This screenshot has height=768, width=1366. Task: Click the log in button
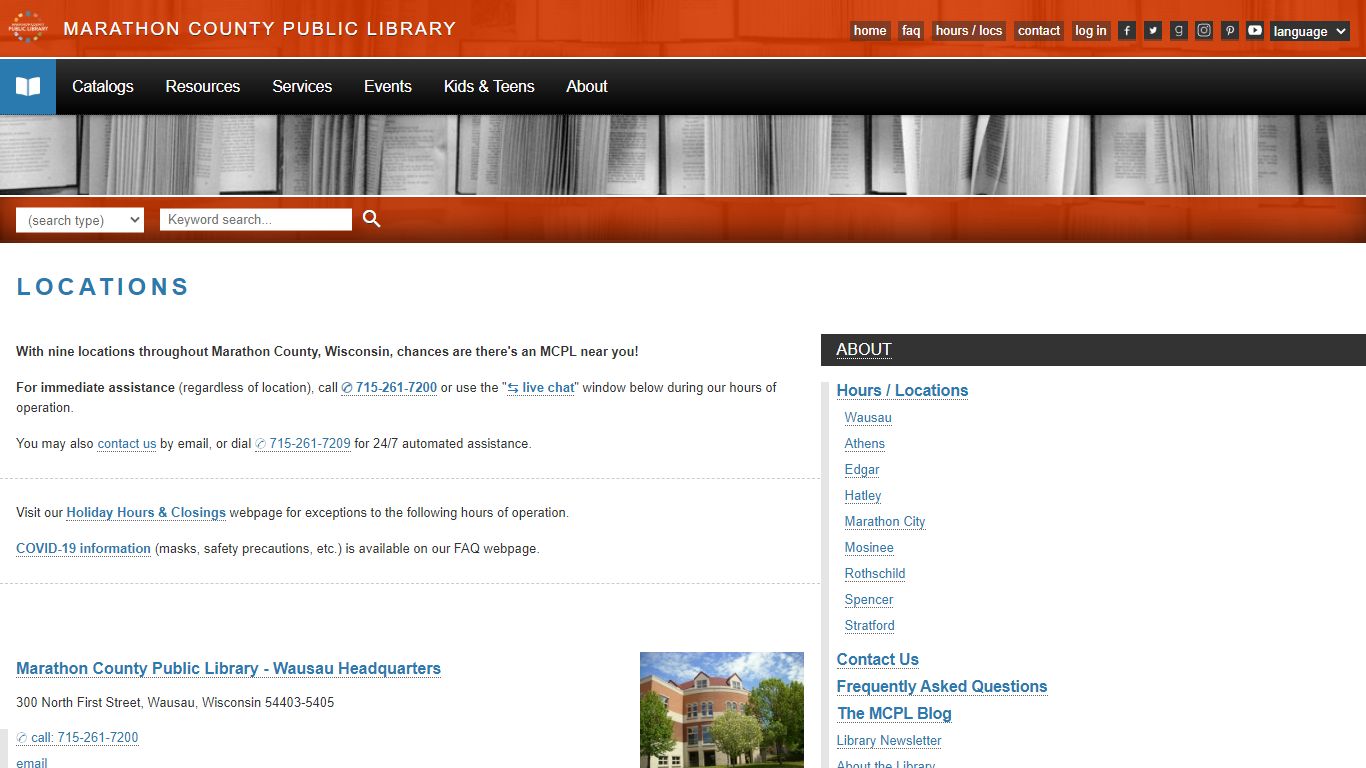(x=1091, y=31)
